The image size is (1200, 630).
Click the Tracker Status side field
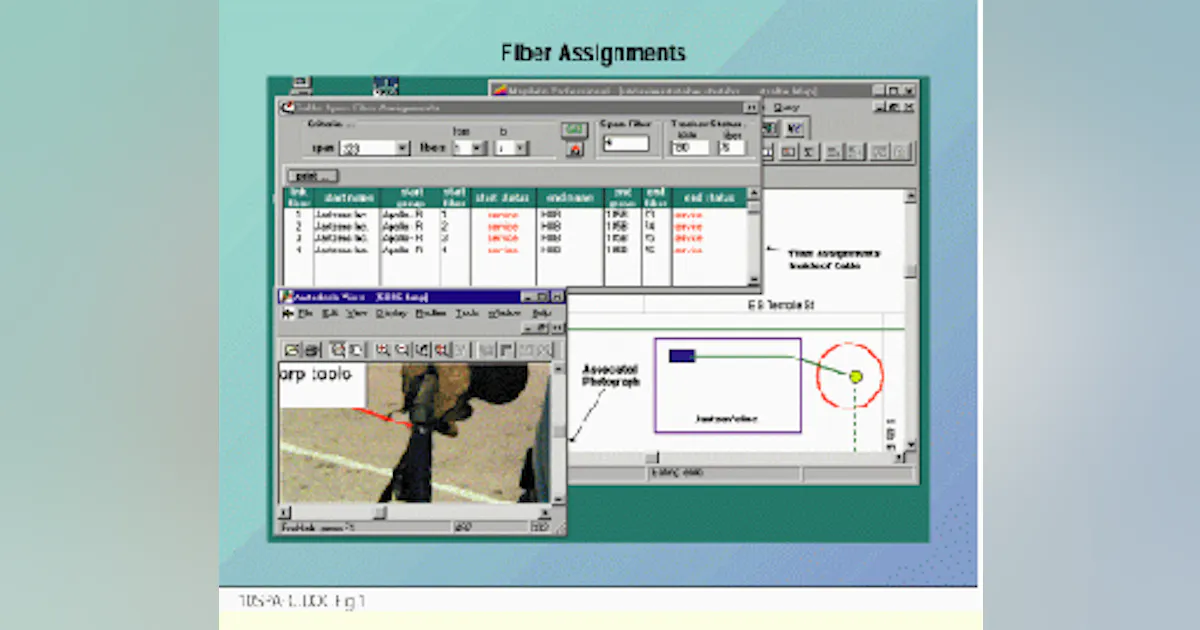pos(690,147)
